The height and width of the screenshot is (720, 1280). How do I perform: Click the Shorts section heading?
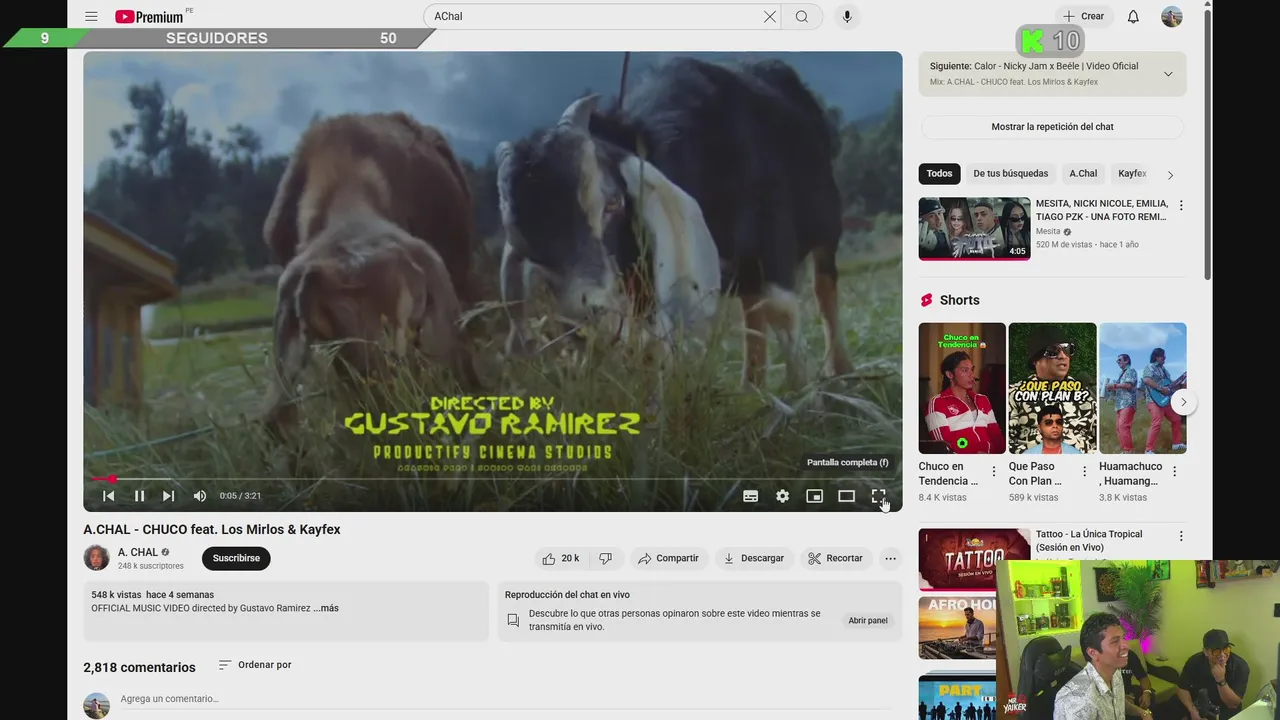(959, 300)
